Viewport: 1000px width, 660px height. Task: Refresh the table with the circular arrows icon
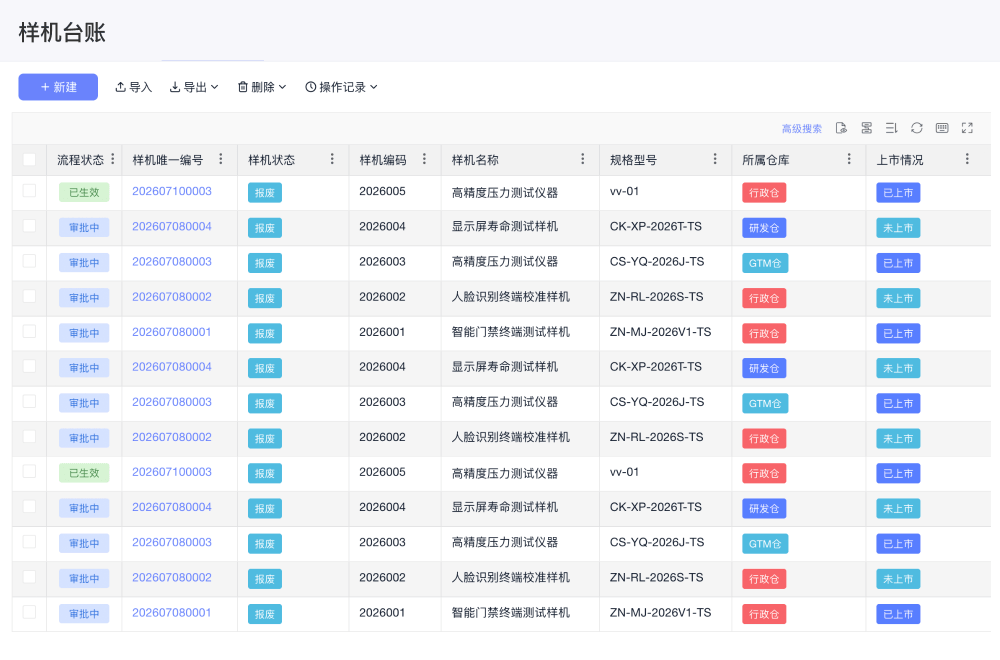[x=916, y=128]
